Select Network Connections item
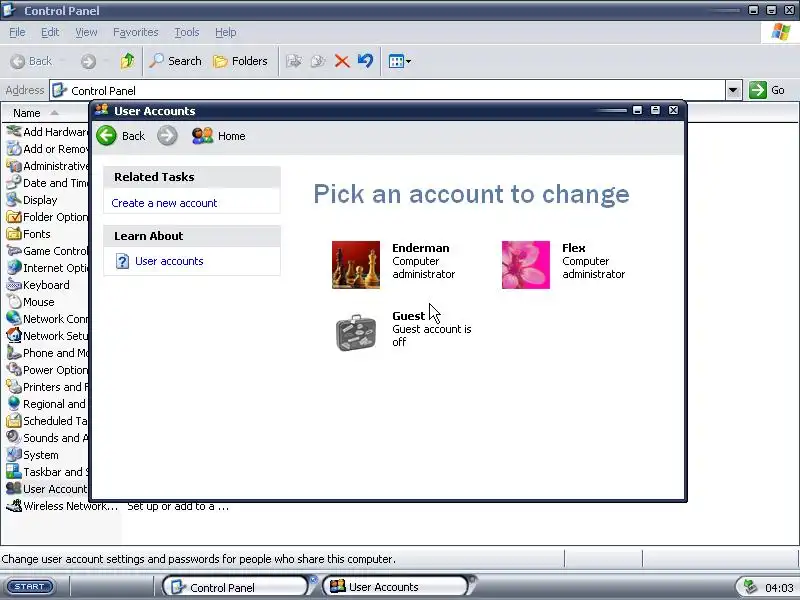 47,319
